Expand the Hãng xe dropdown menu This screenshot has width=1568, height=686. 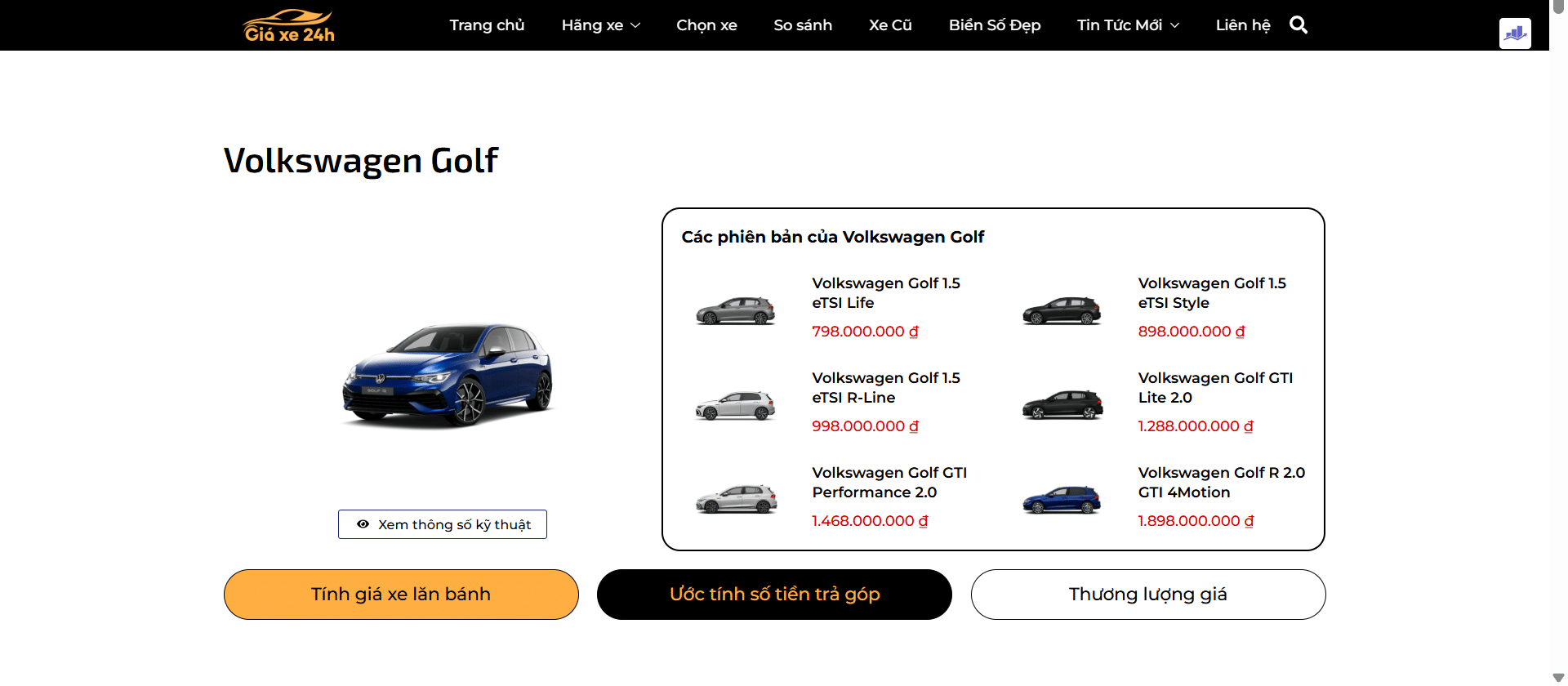coord(601,25)
